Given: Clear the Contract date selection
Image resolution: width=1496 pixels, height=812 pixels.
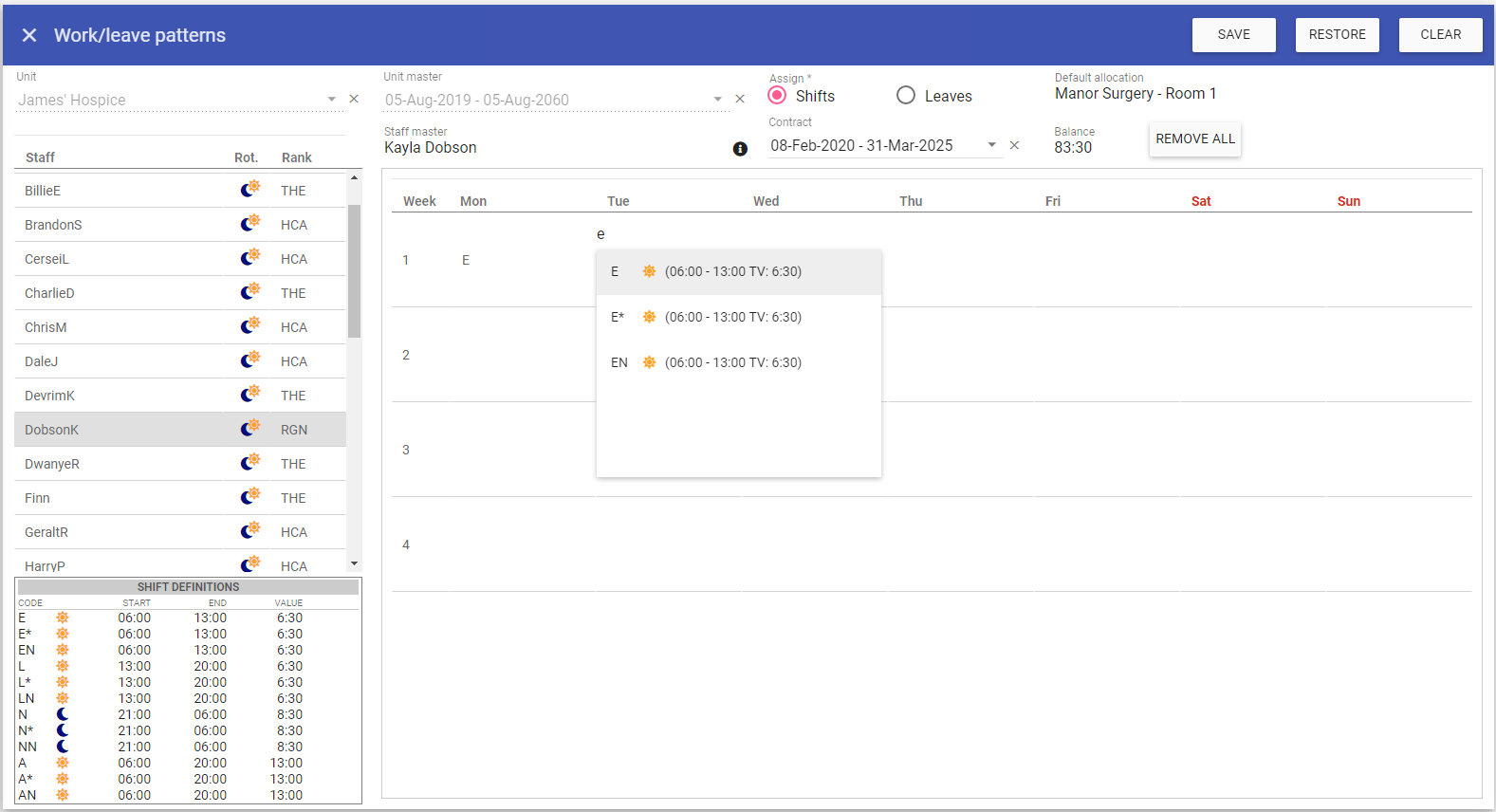Looking at the screenshot, I should [1014, 145].
